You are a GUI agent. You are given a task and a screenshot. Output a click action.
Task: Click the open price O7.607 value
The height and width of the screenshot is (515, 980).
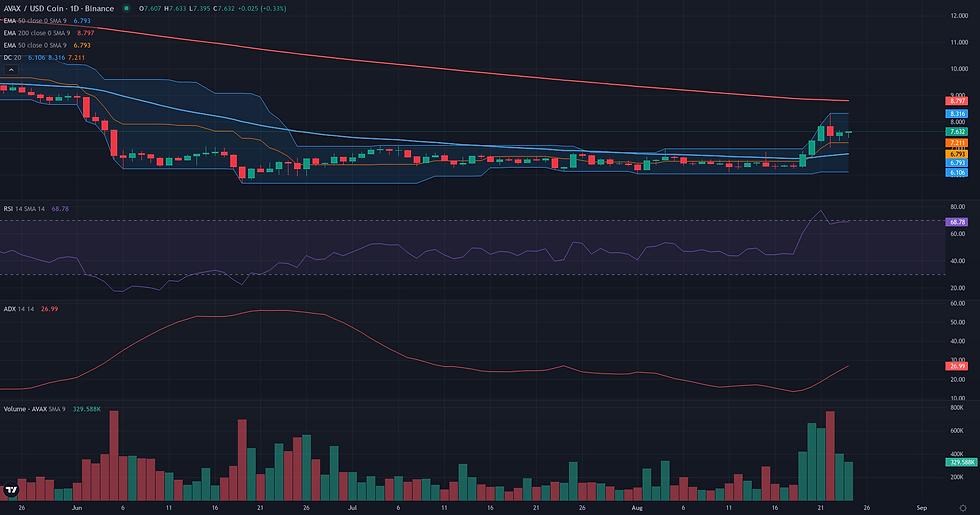(x=149, y=9)
